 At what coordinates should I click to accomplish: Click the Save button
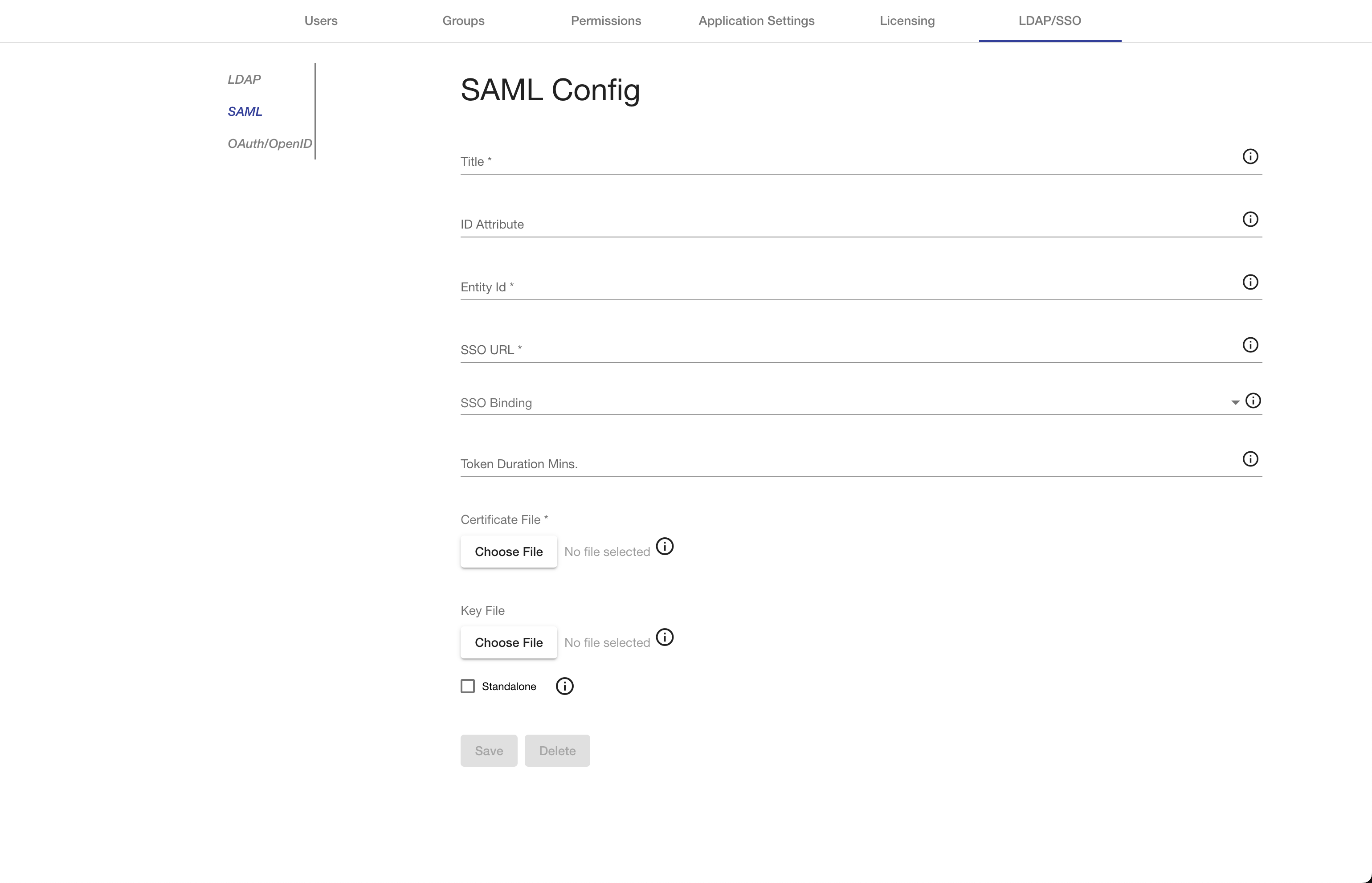[489, 751]
